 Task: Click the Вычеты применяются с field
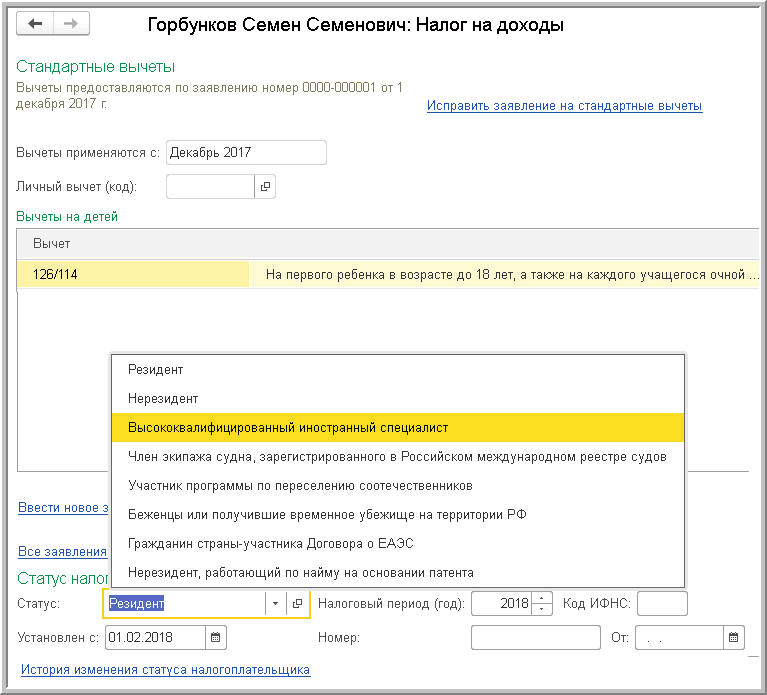246,153
